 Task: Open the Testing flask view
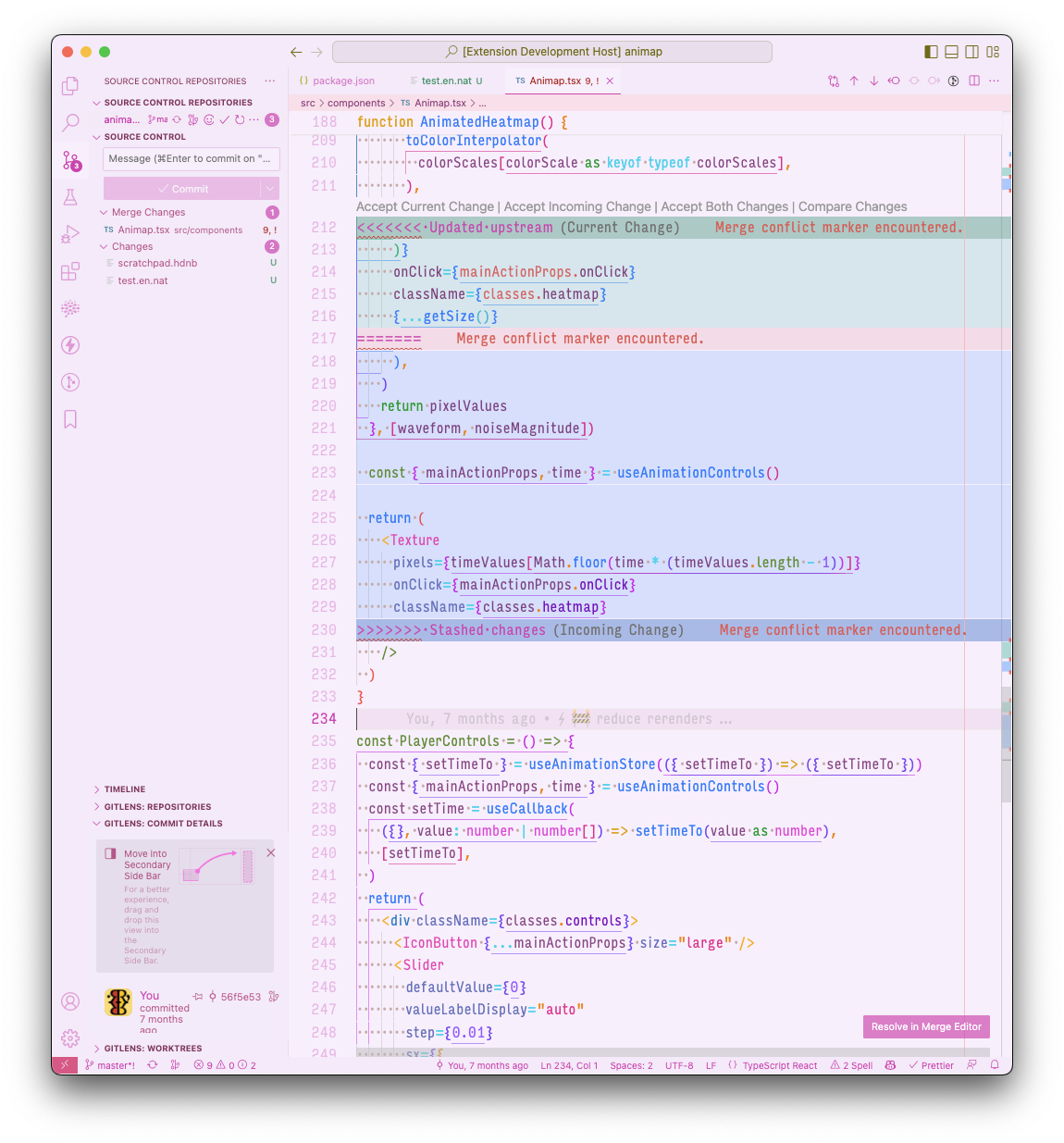coord(70,197)
